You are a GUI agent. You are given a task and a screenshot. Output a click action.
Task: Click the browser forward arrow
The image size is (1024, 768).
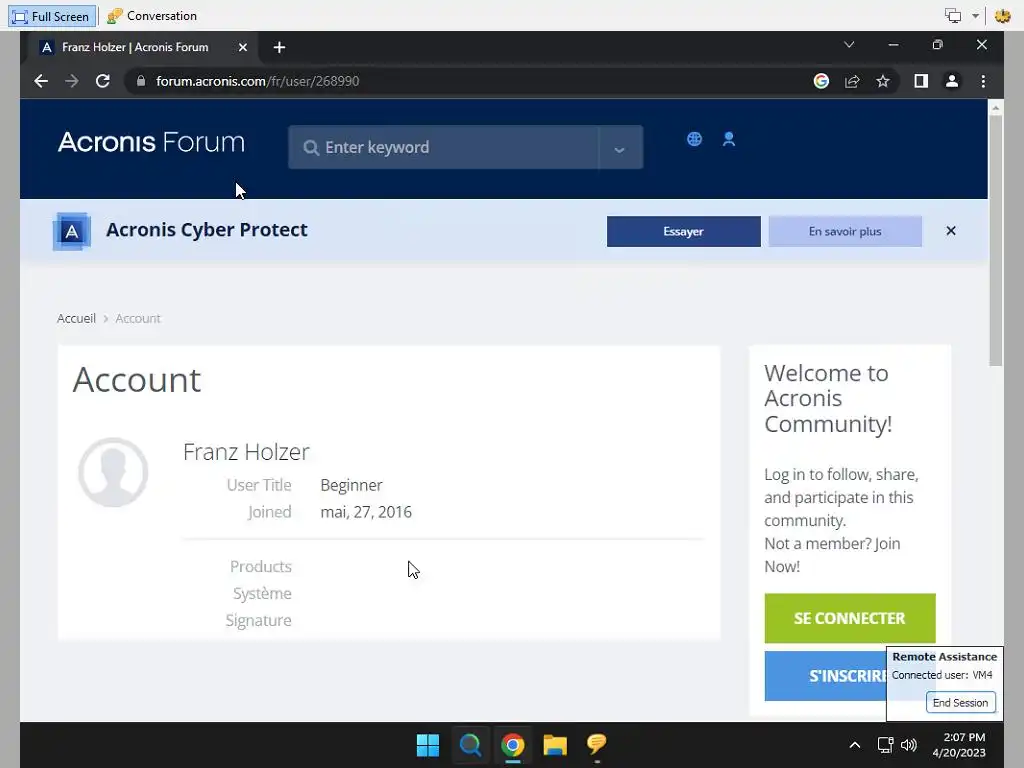coord(72,81)
